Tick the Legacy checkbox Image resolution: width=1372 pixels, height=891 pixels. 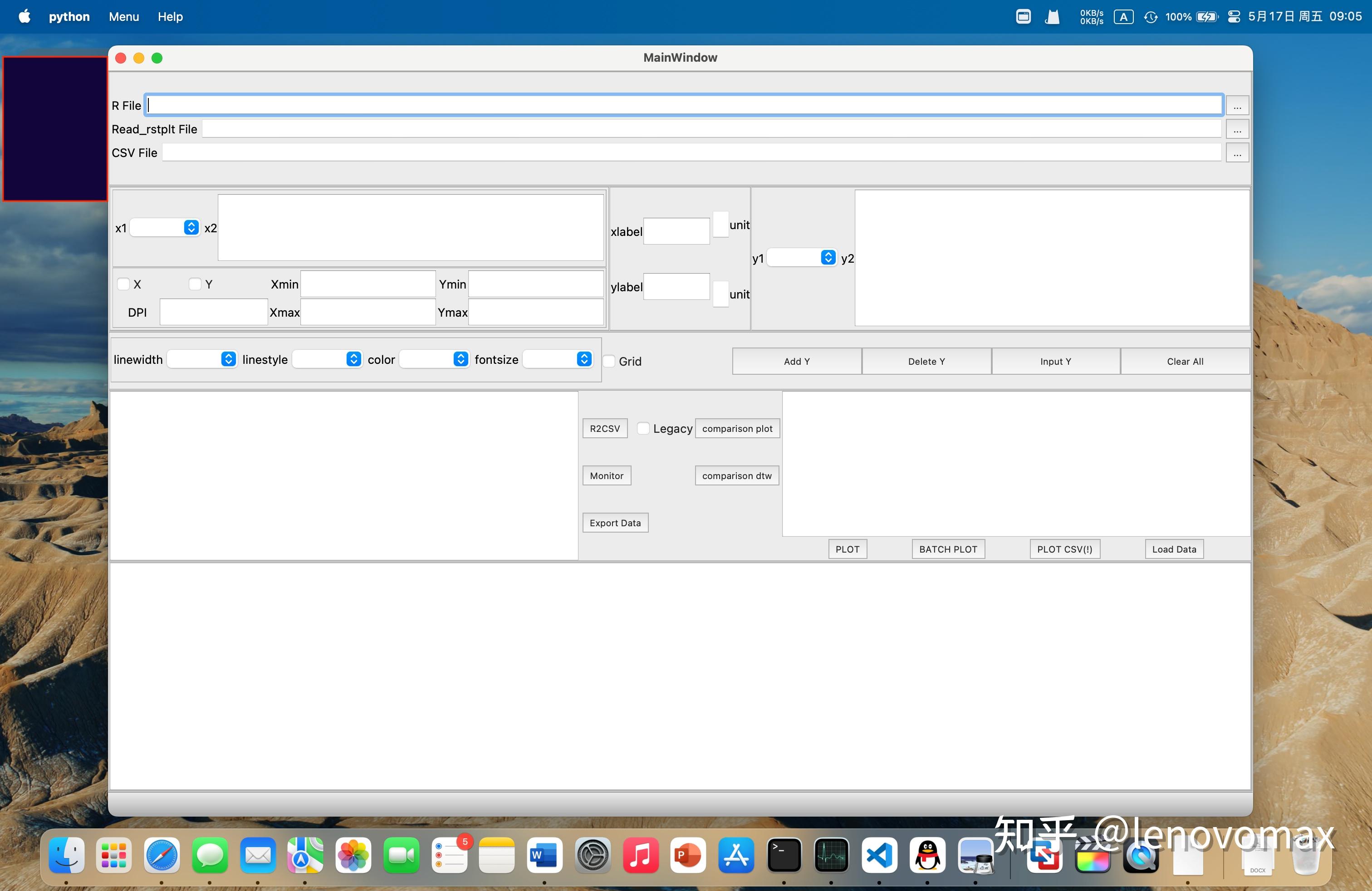click(643, 428)
